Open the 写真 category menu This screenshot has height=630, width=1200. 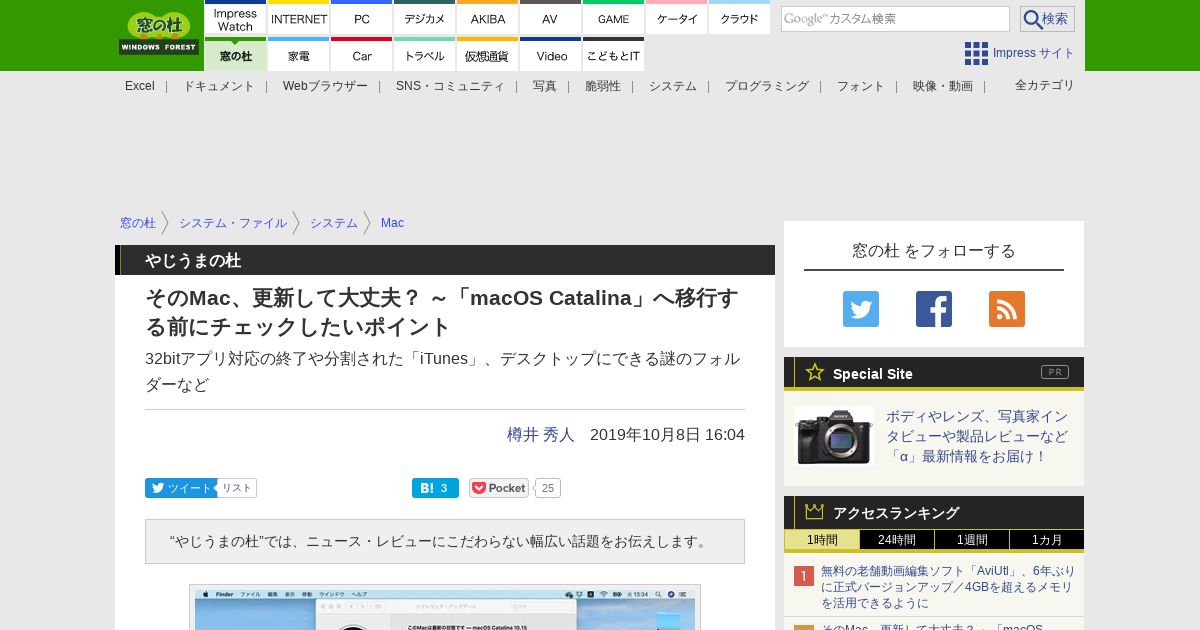point(545,86)
